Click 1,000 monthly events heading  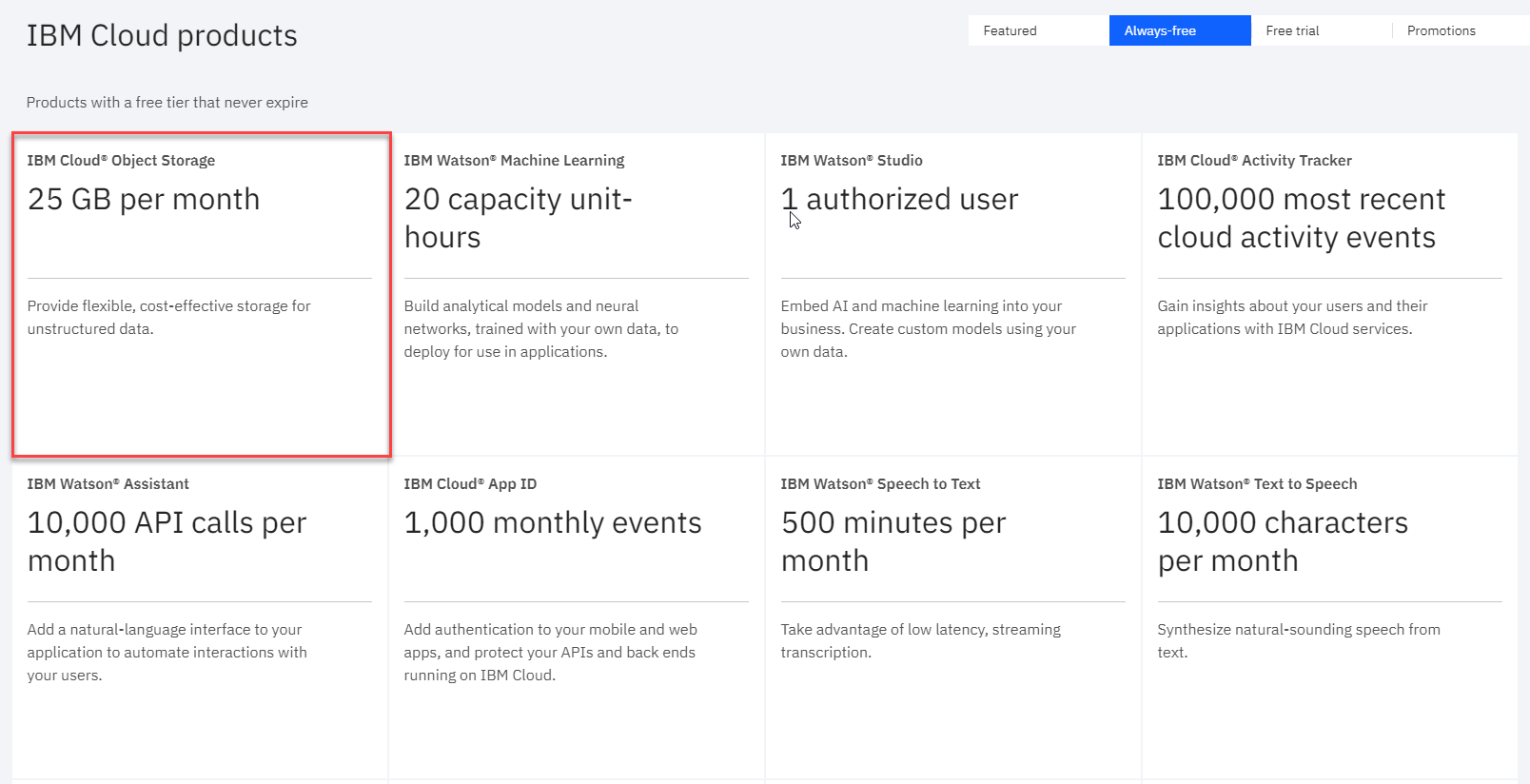[553, 522]
